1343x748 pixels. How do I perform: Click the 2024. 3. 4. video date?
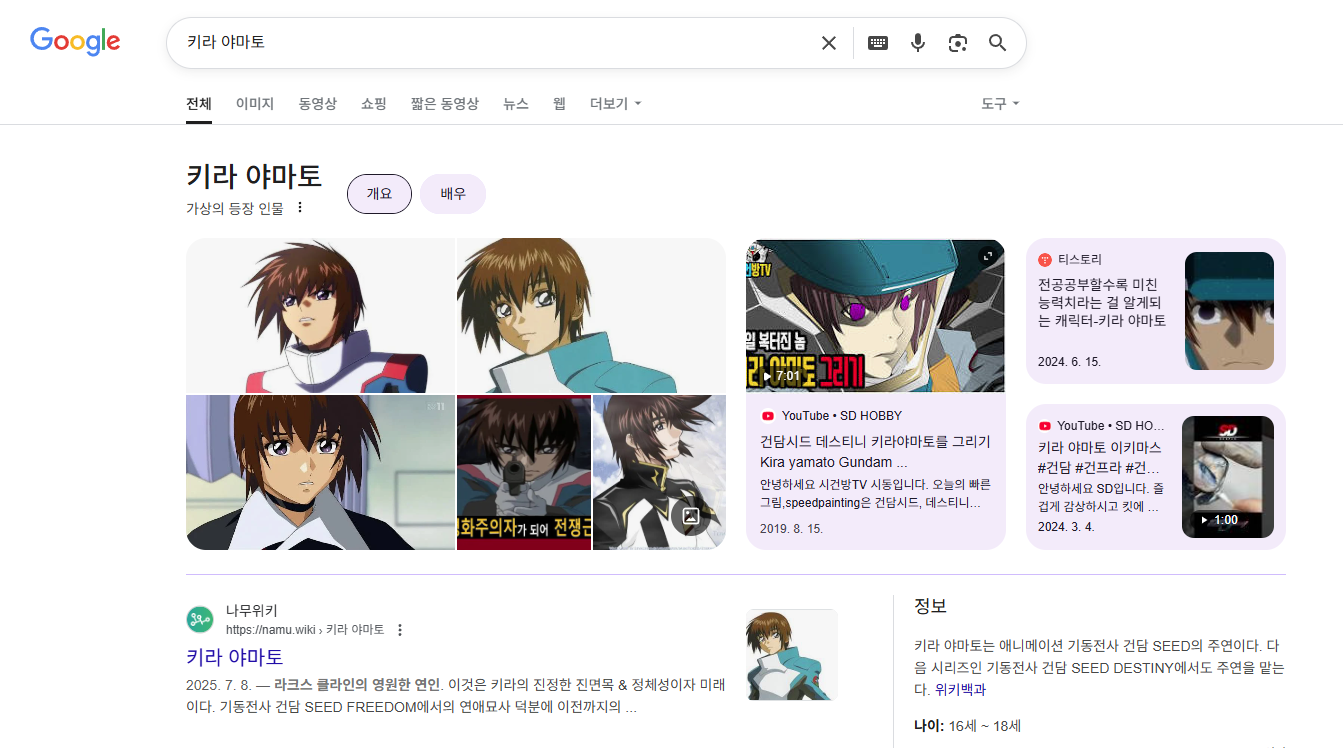1066,526
